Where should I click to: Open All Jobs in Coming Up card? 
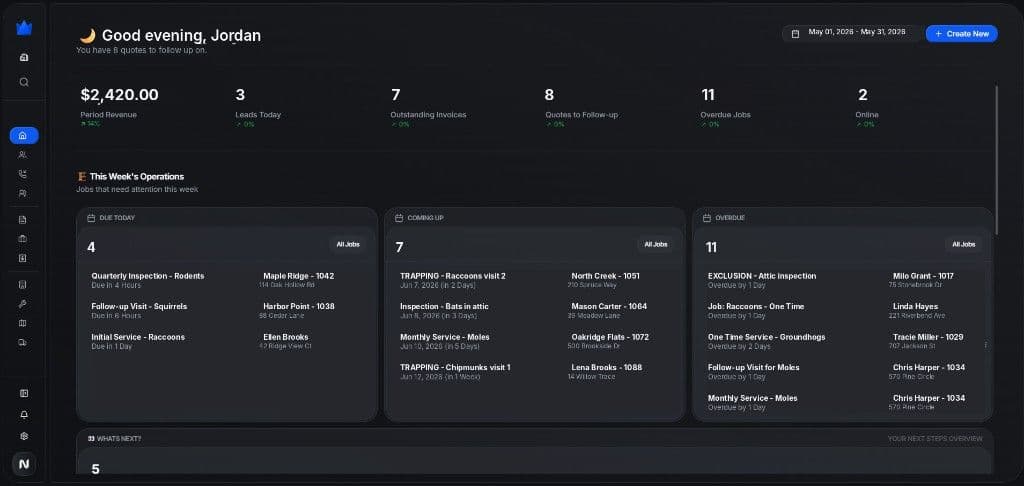tap(656, 244)
